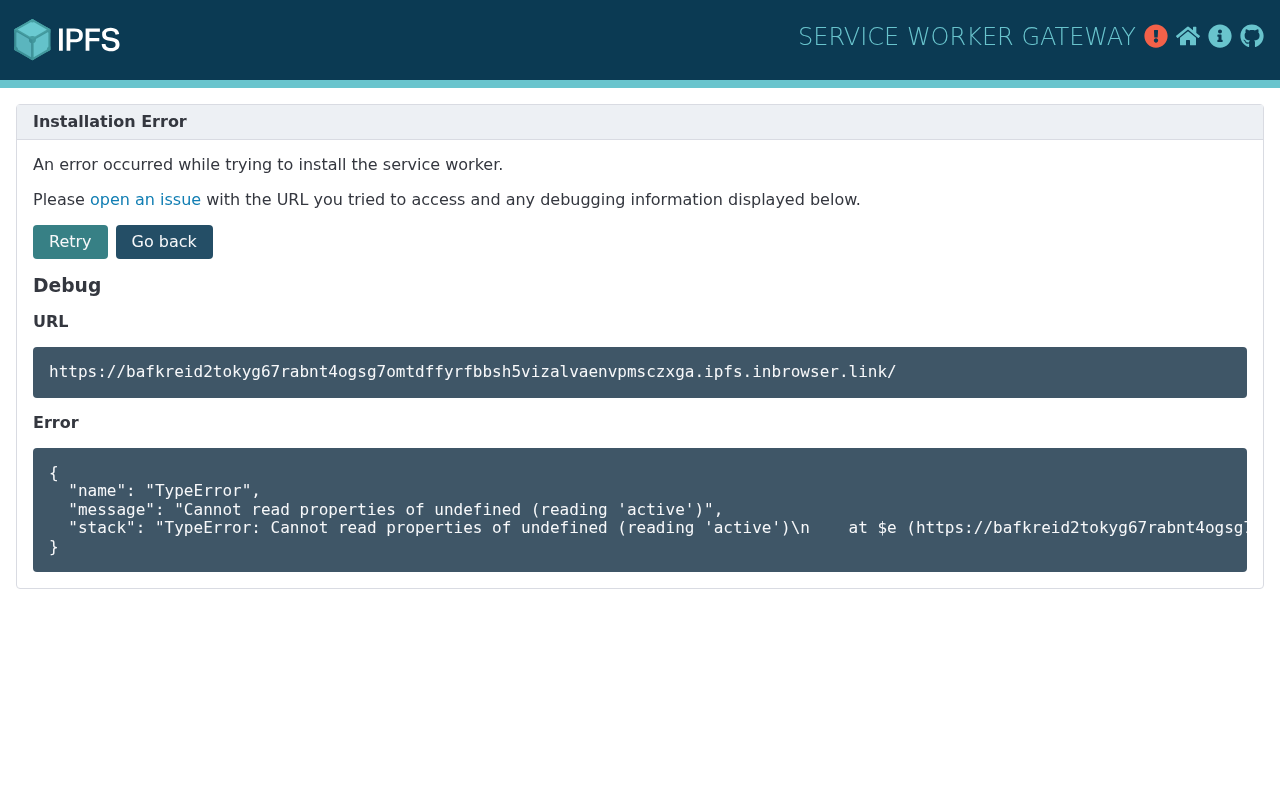
Task: Click the Go back button
Action: pos(164,242)
